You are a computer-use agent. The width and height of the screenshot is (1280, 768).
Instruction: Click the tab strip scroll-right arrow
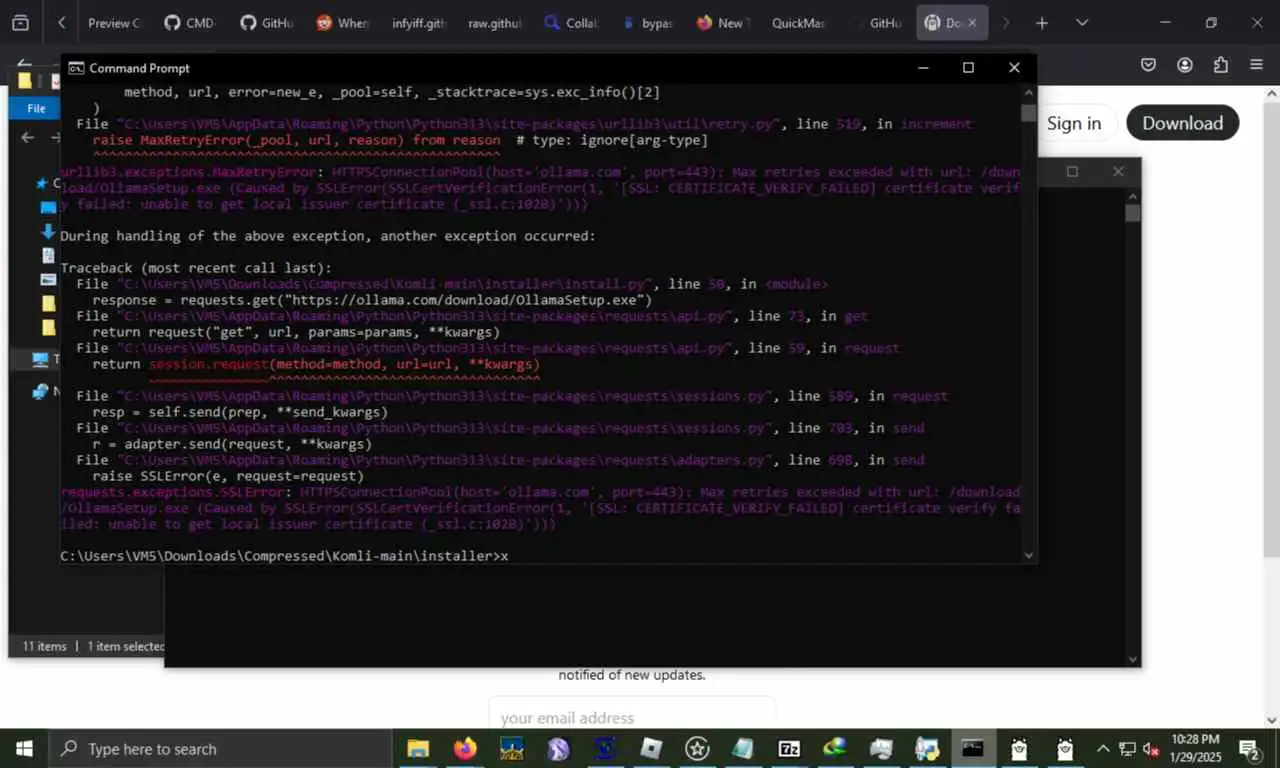tap(1006, 22)
